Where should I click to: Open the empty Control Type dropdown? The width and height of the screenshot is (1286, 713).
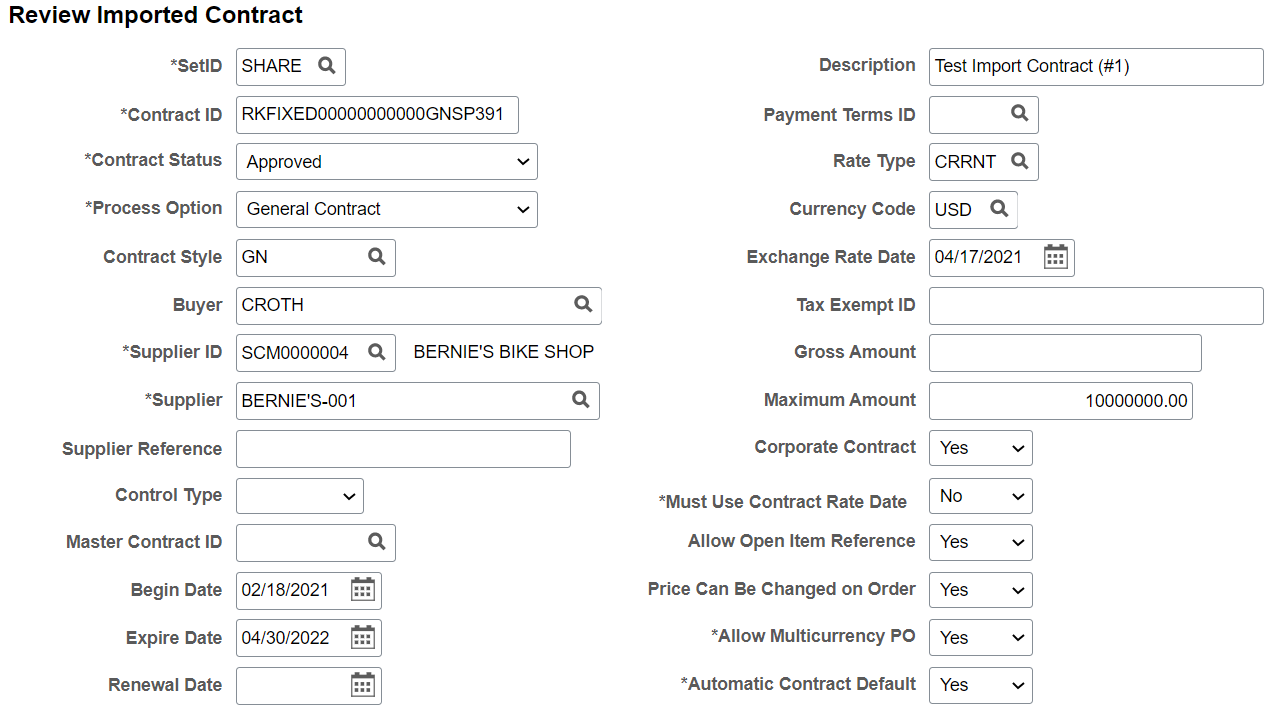(299, 495)
